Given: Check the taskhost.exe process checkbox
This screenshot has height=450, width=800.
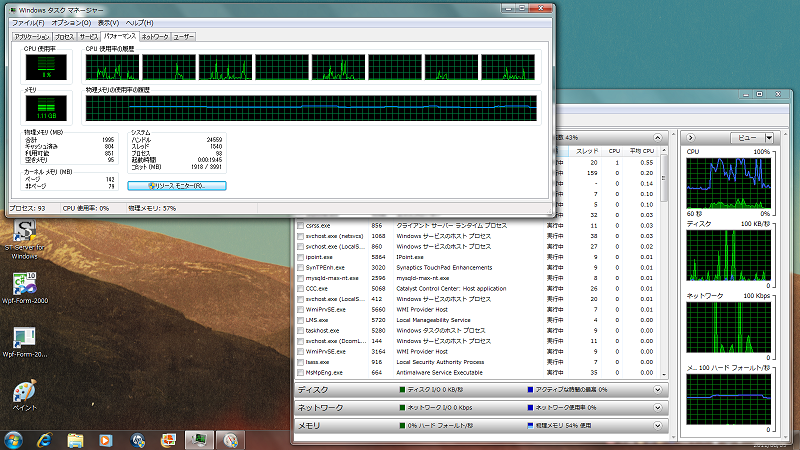Looking at the screenshot, I should coord(301,331).
